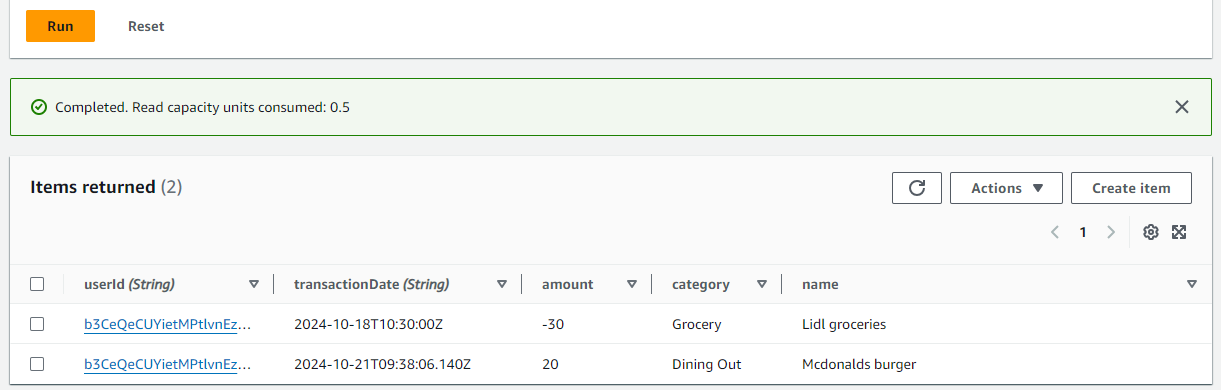Run the query with the orange button
Viewport: 1221px width, 390px height.
click(60, 26)
